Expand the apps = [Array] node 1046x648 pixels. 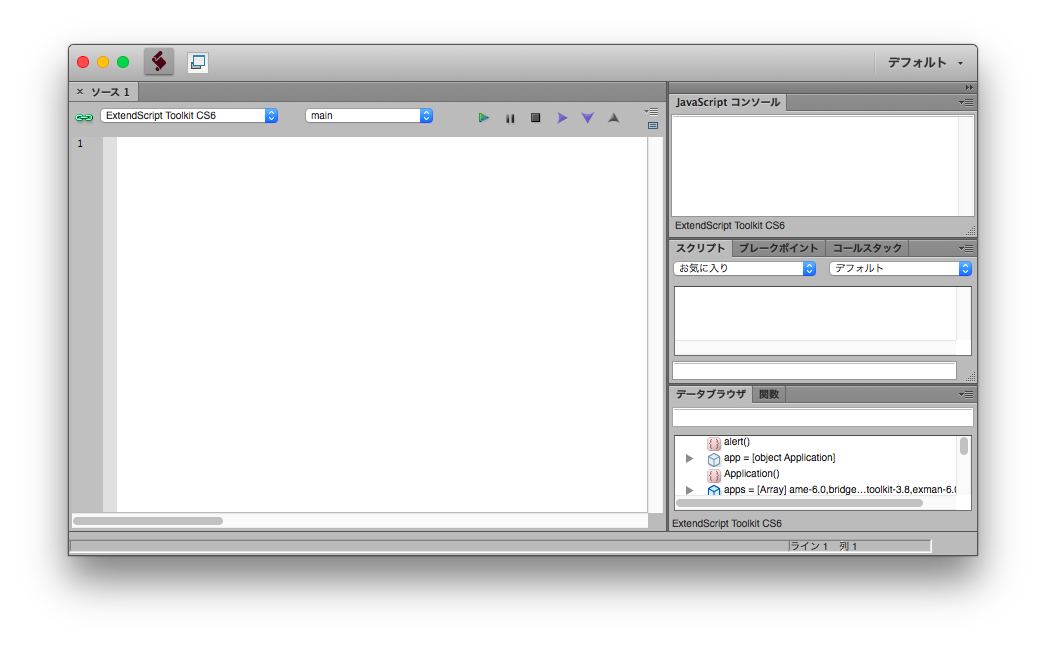pyautogui.click(x=690, y=491)
